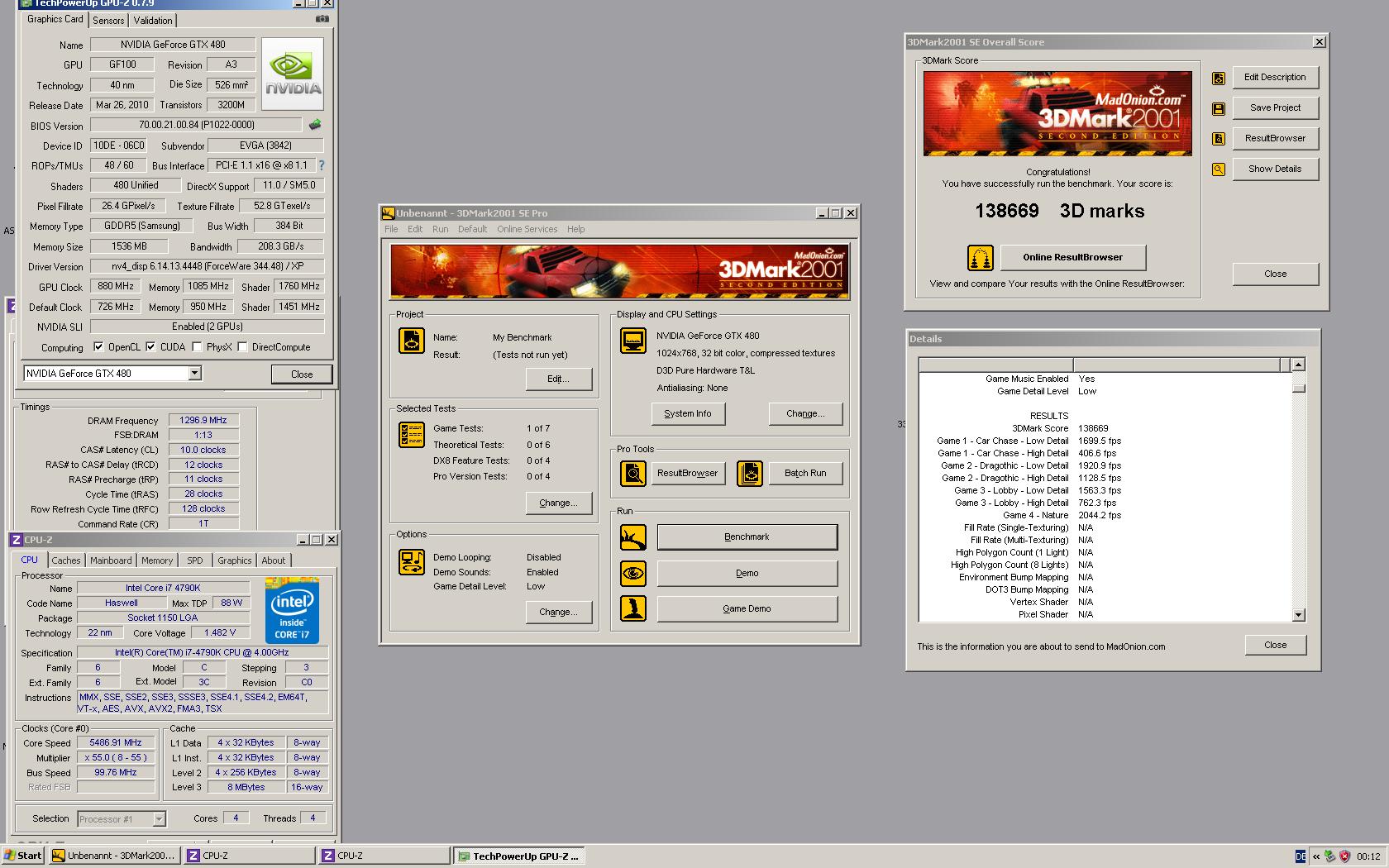1389x868 pixels.
Task: Click the System Info button
Action: click(x=688, y=414)
